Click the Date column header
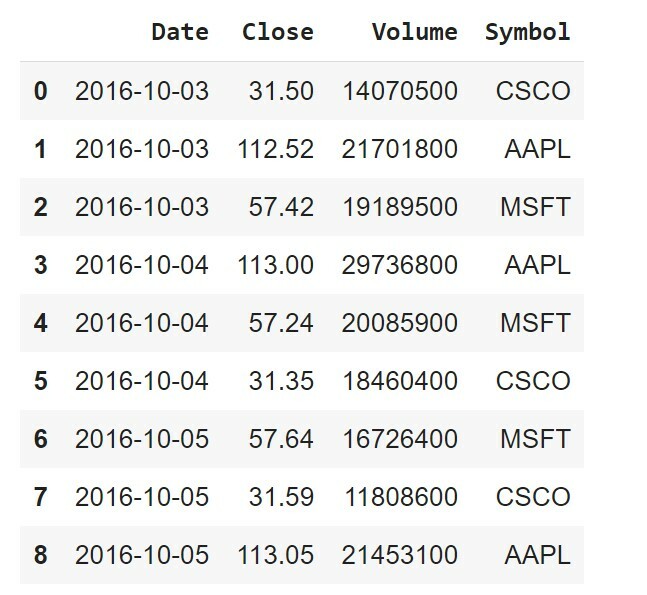Screen dimensions: 647x595 click(180, 32)
